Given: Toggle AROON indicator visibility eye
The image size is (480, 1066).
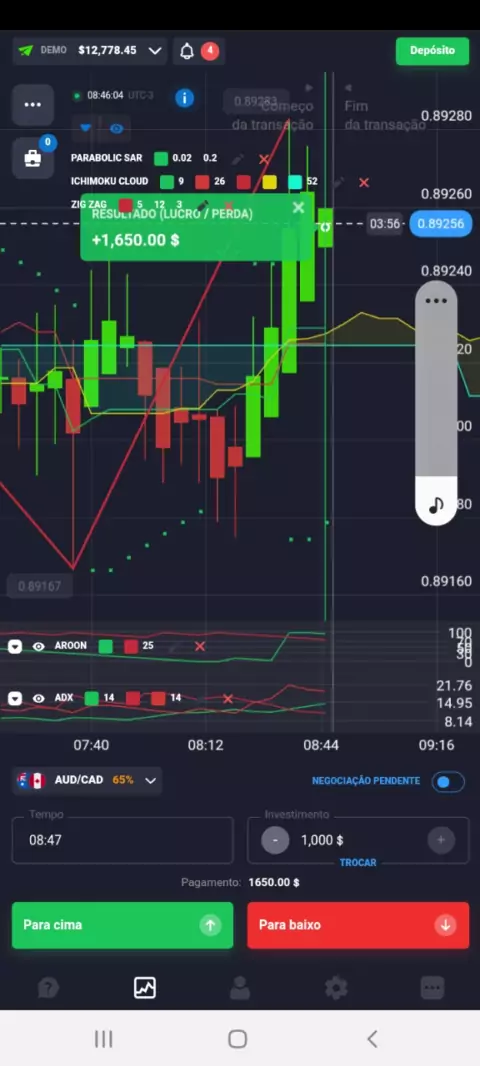Looking at the screenshot, I should click(x=39, y=647).
